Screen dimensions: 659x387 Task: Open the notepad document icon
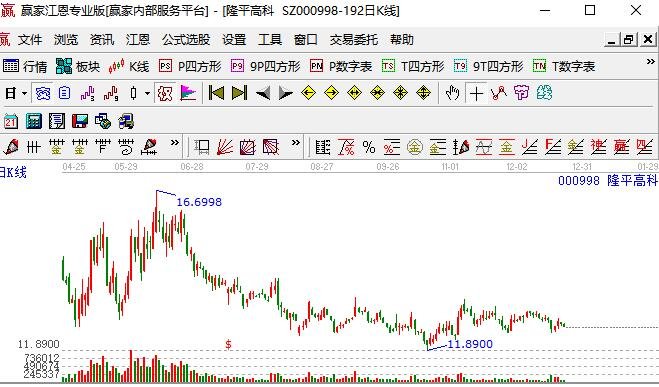click(57, 121)
